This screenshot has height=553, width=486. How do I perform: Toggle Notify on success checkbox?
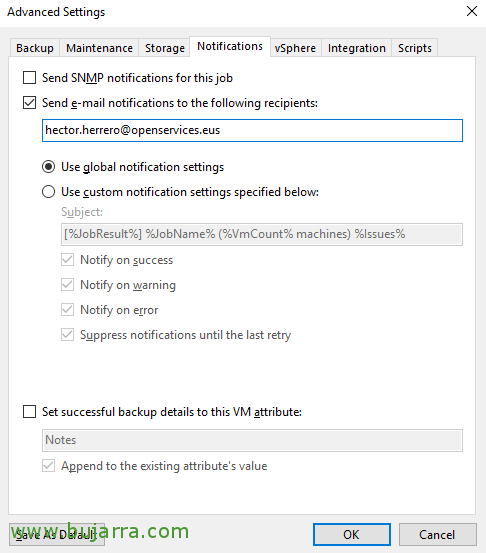coord(67,260)
